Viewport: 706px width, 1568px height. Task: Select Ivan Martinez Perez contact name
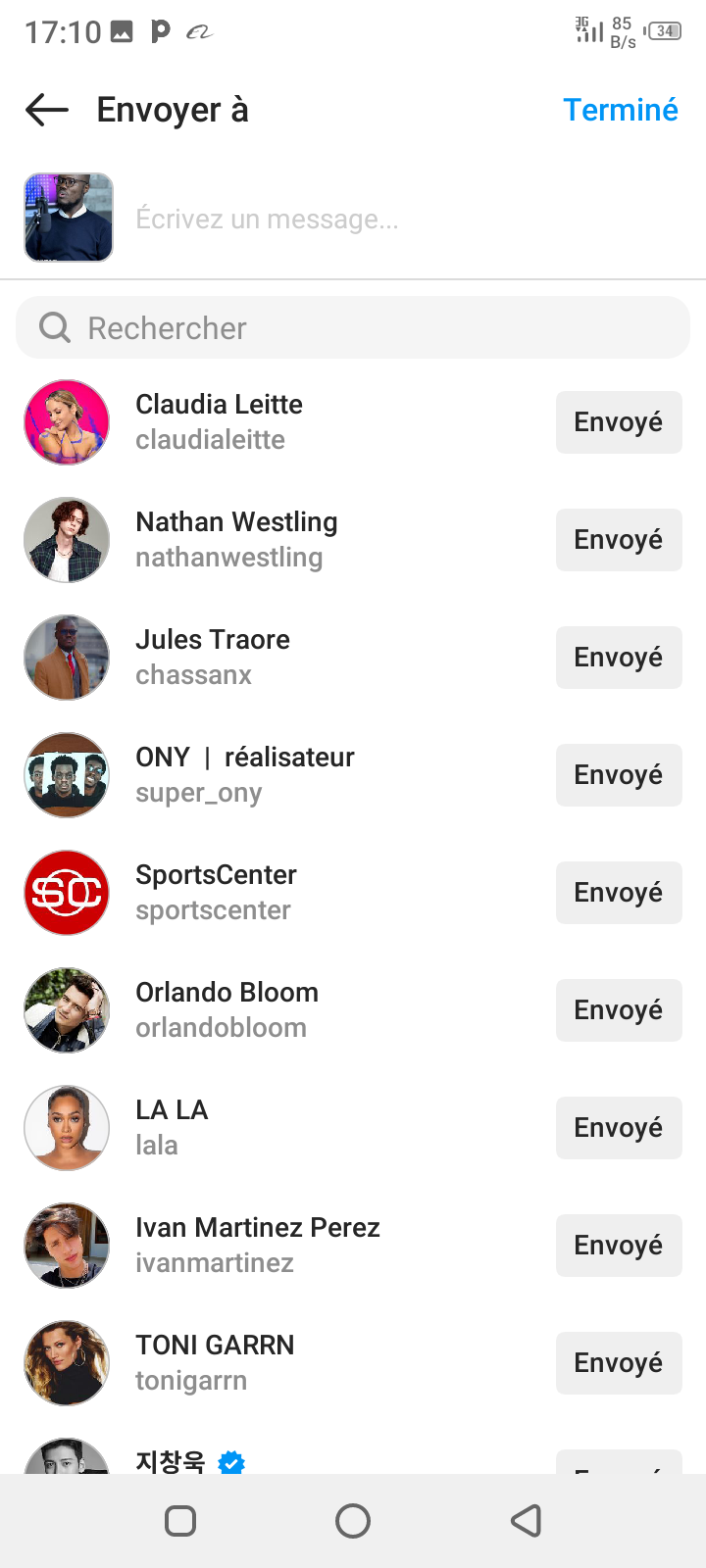(258, 1228)
